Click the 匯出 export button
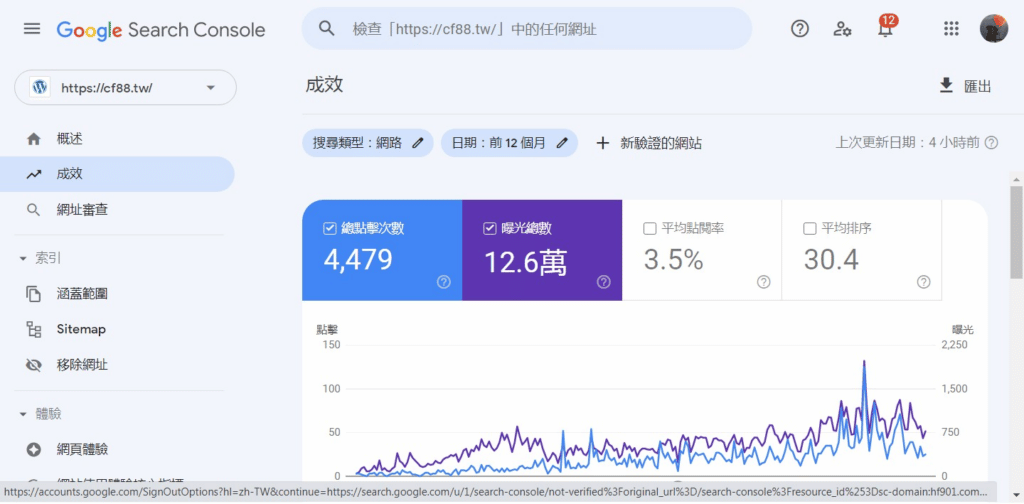The height and width of the screenshot is (504, 1024). point(966,86)
